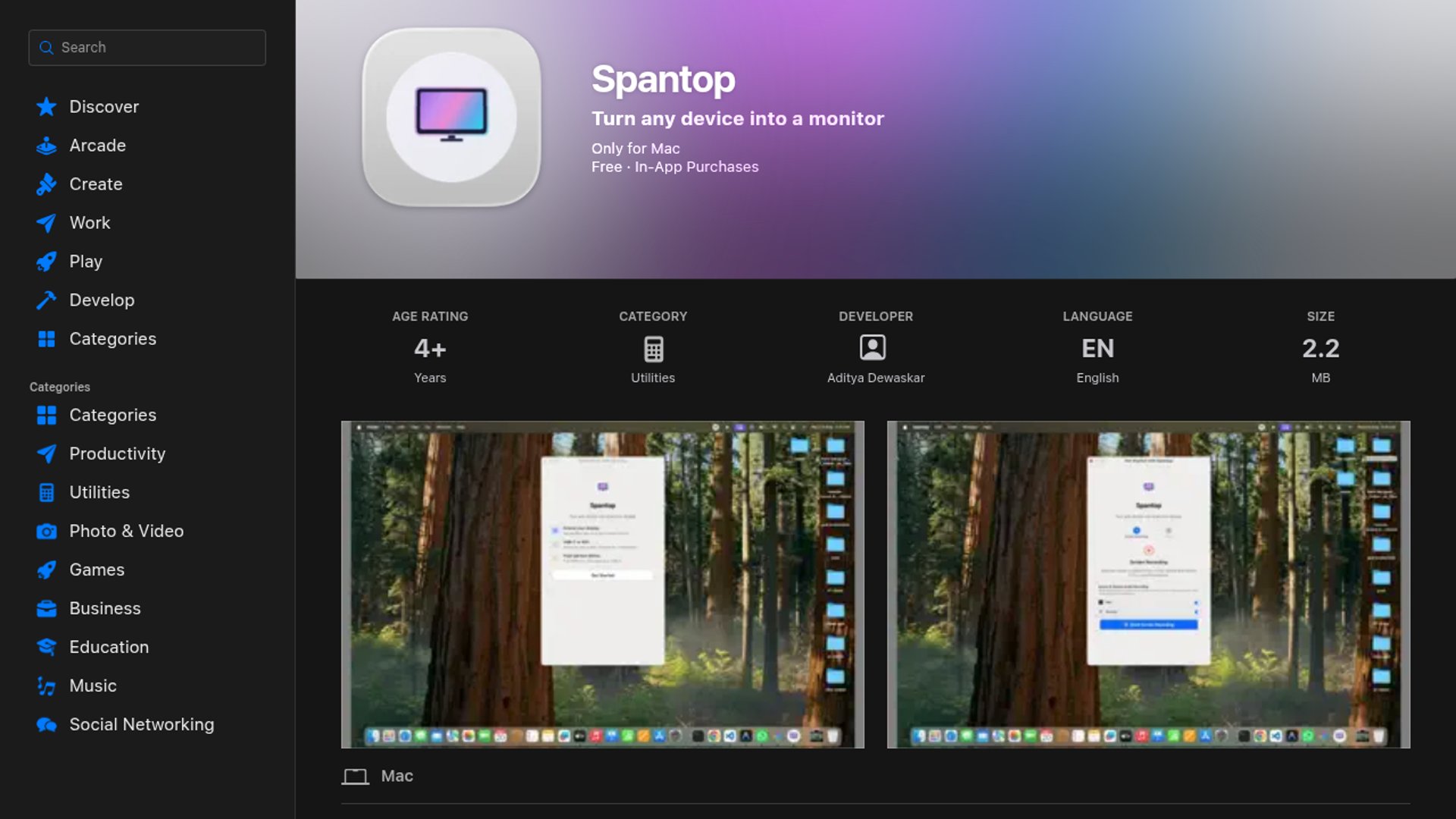Click the AGE RATING heading
Image resolution: width=1456 pixels, height=819 pixels.
click(x=430, y=317)
